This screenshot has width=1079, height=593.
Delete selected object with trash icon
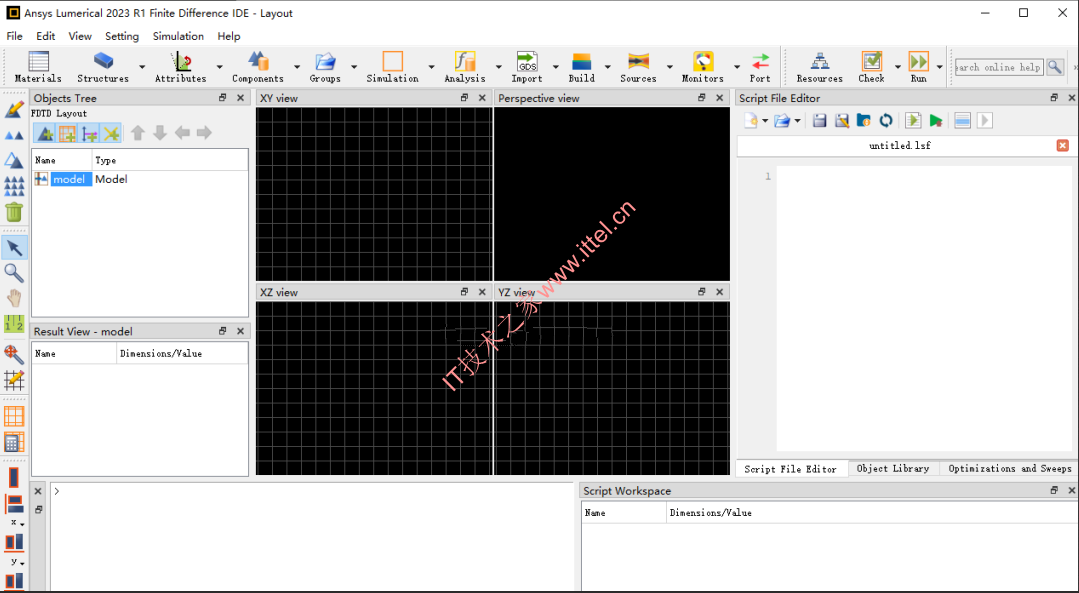tap(14, 212)
